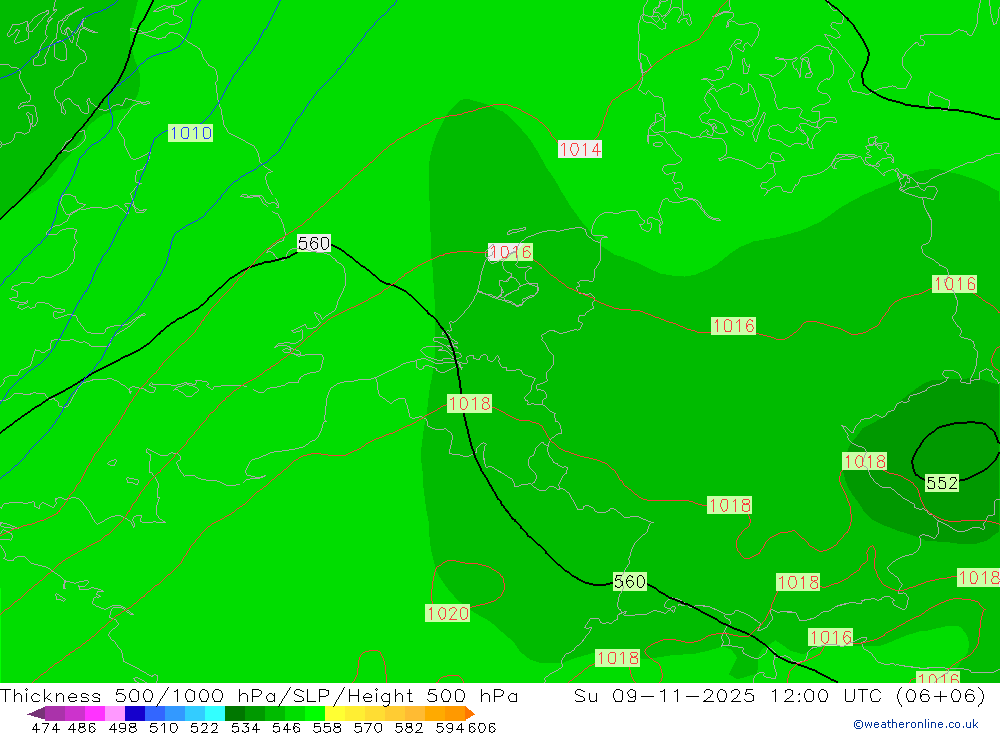Click the 486 legend value
The width and height of the screenshot is (1000, 733).
tap(82, 727)
